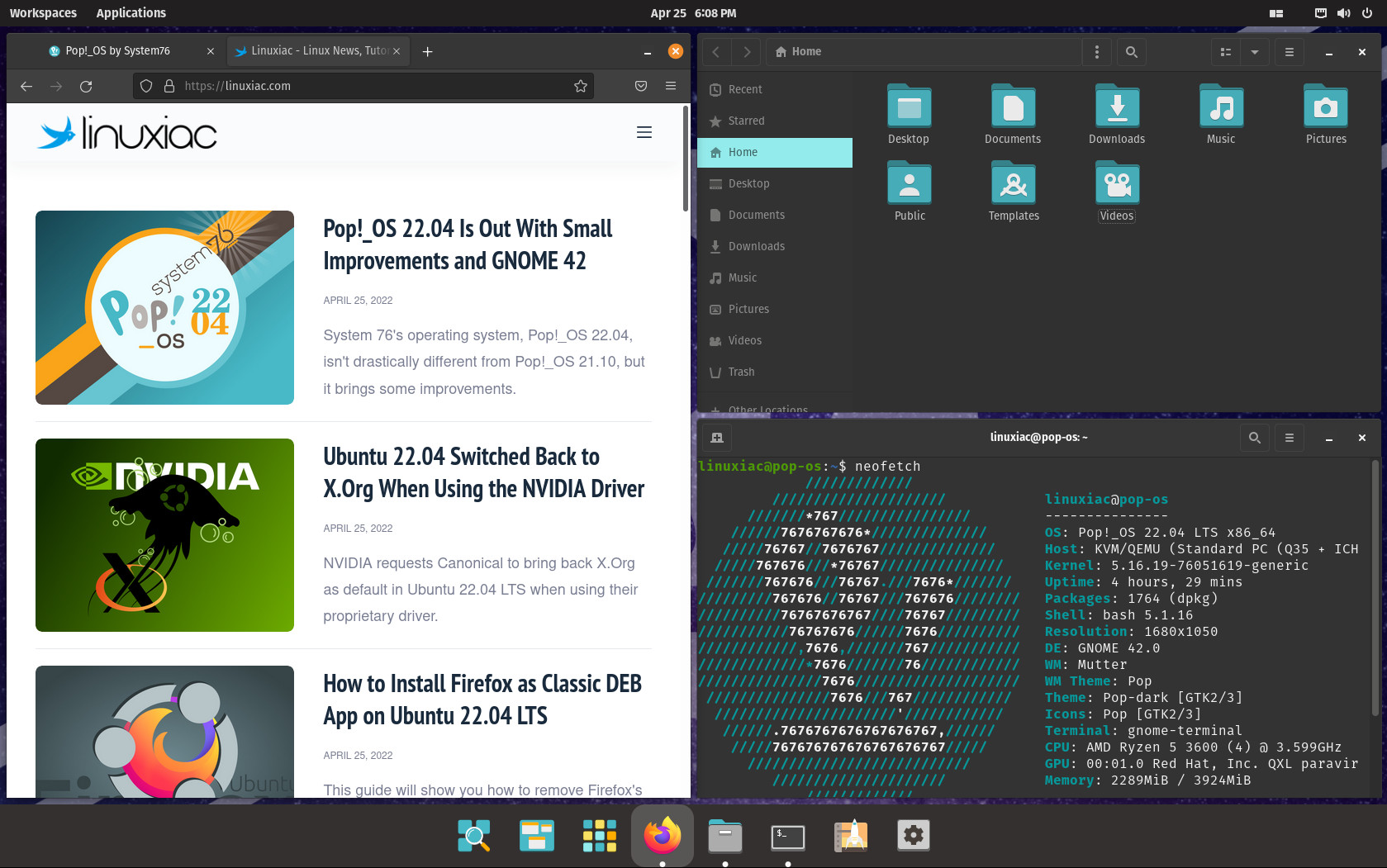Click the Pop!_OS 22.04 article thumbnail
1387x868 pixels.
click(x=164, y=307)
